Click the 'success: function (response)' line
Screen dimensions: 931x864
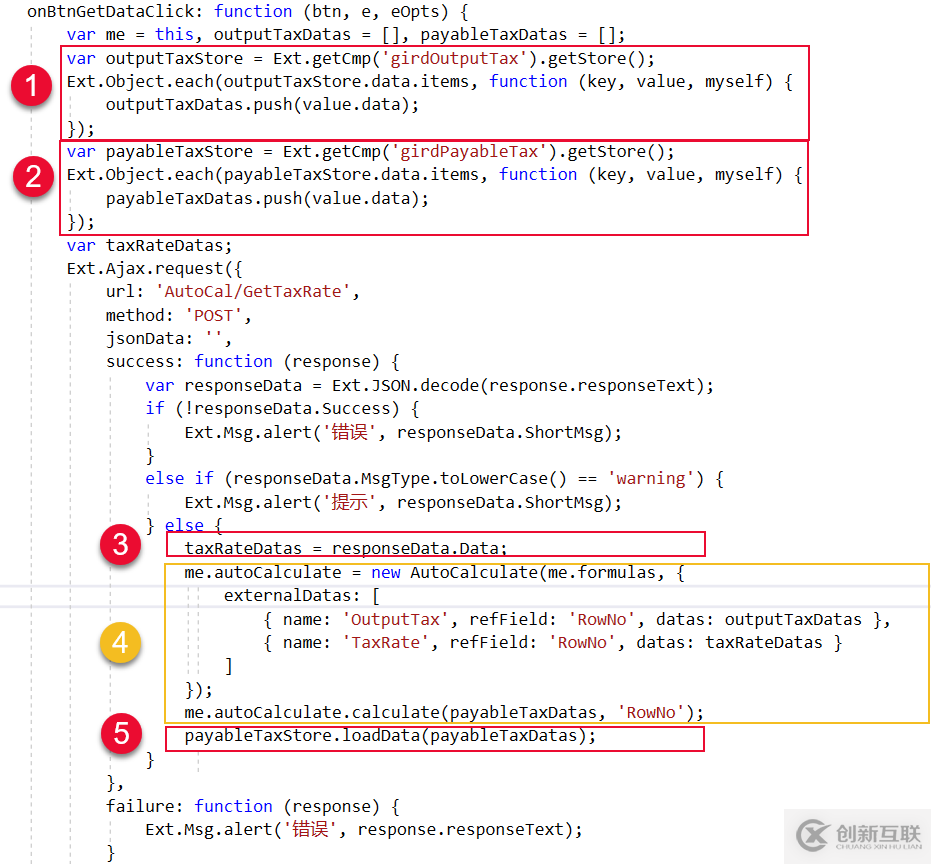pyautogui.click(x=253, y=362)
